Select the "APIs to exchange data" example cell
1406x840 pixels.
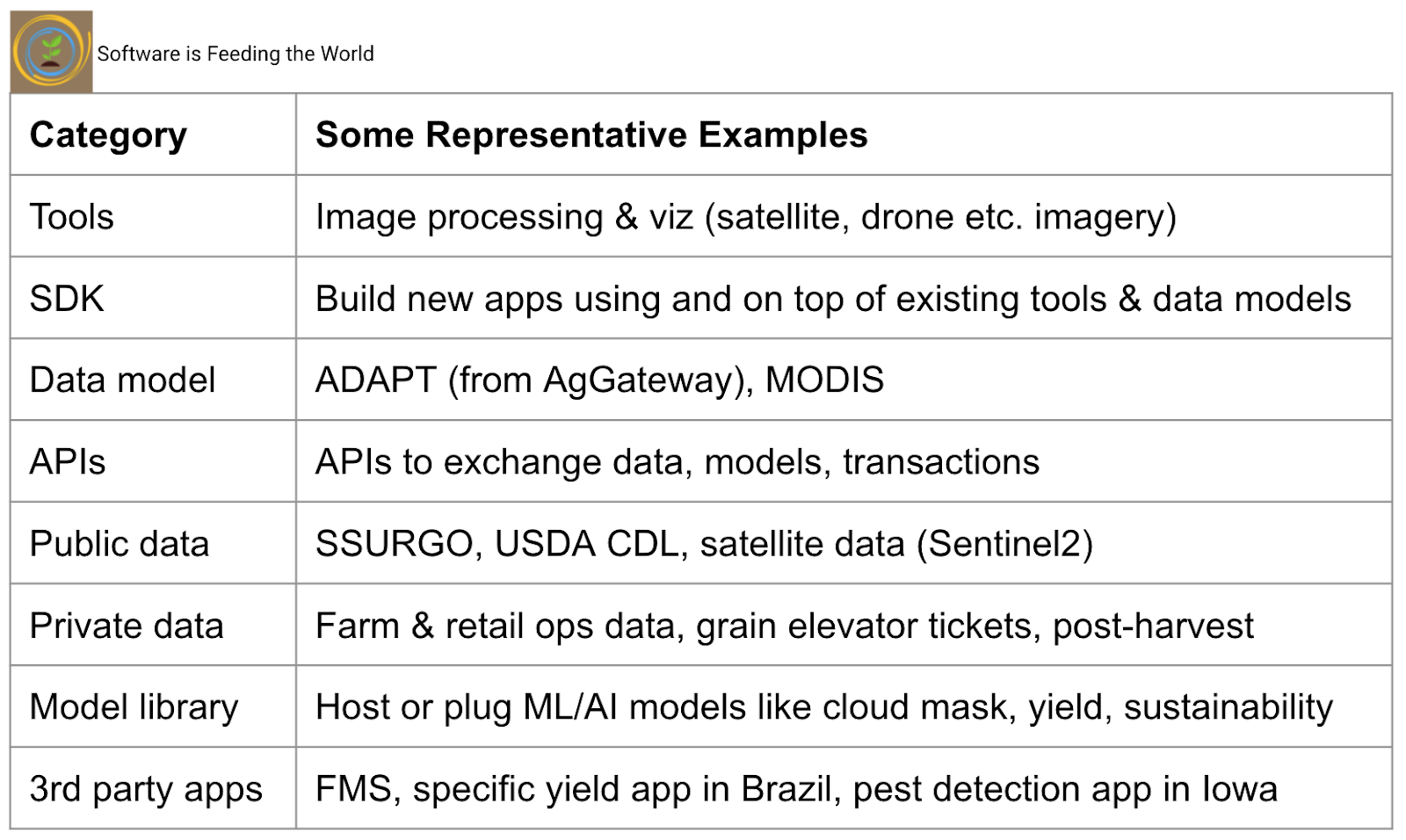tap(677, 462)
